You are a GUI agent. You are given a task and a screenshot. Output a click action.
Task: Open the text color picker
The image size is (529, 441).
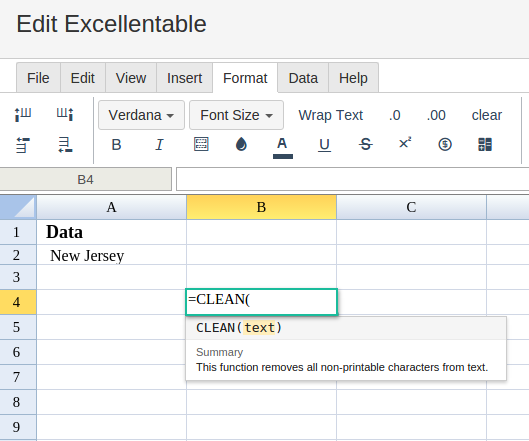[282, 147]
